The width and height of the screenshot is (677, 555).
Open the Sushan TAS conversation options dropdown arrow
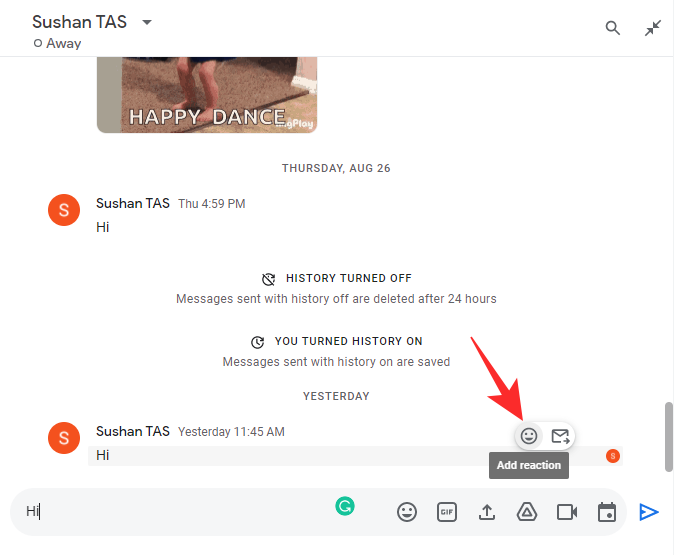coord(147,22)
